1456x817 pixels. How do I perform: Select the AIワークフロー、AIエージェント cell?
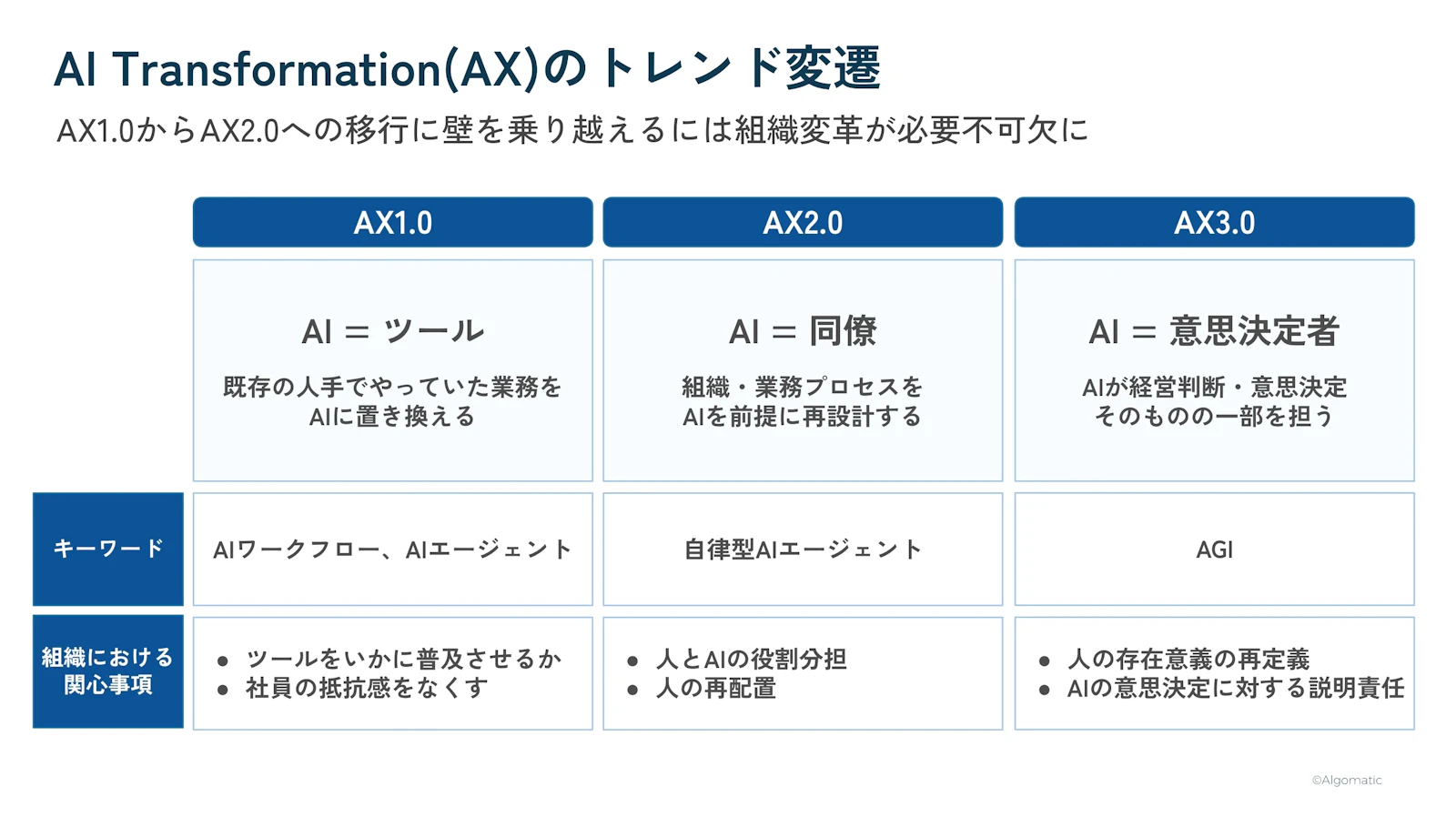click(392, 550)
